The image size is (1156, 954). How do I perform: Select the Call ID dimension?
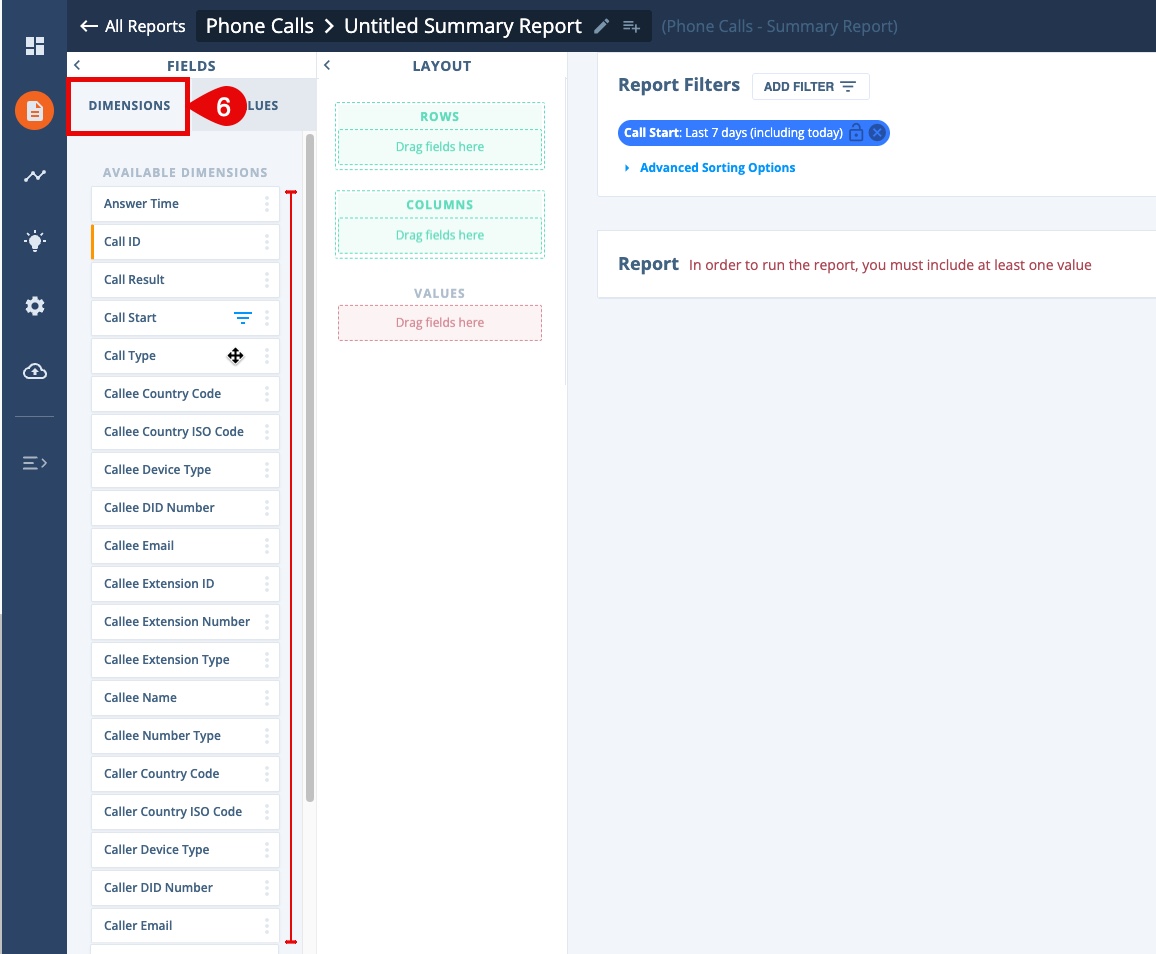(185, 242)
